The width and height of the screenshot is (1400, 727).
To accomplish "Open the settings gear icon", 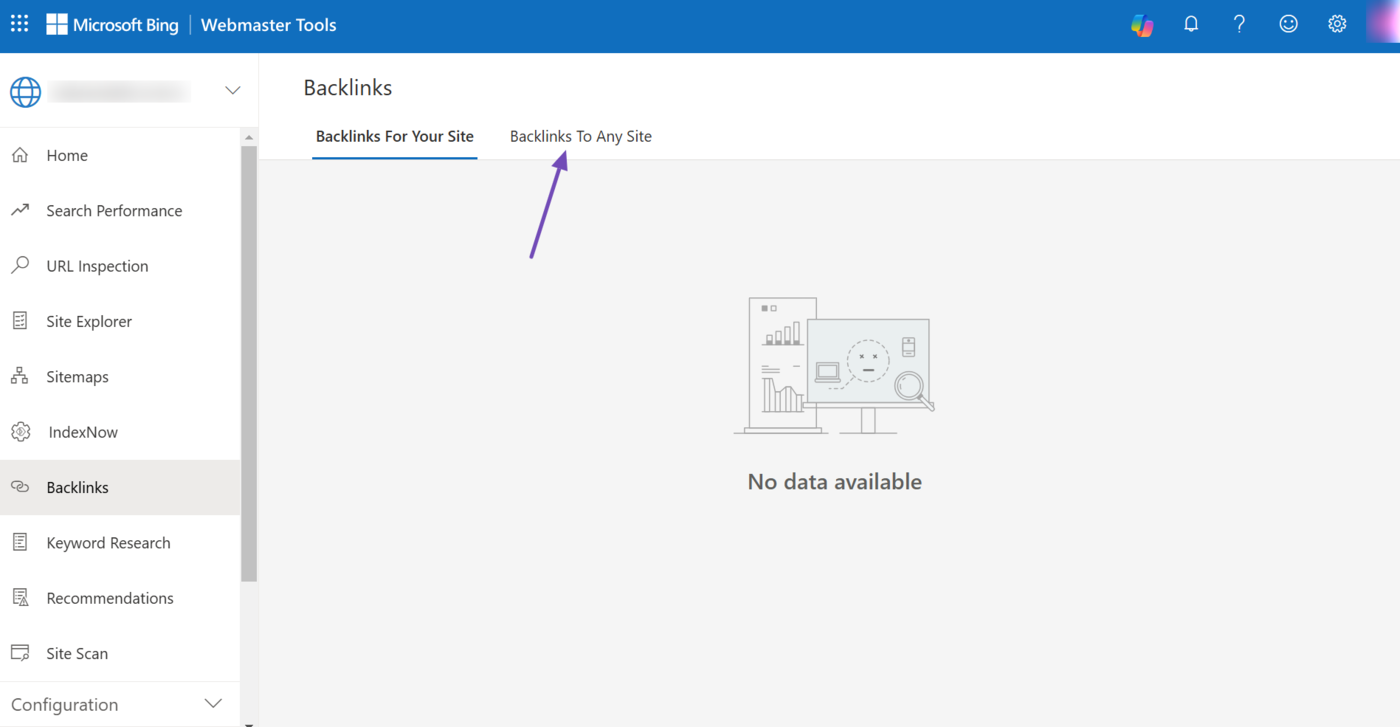I will (1337, 24).
